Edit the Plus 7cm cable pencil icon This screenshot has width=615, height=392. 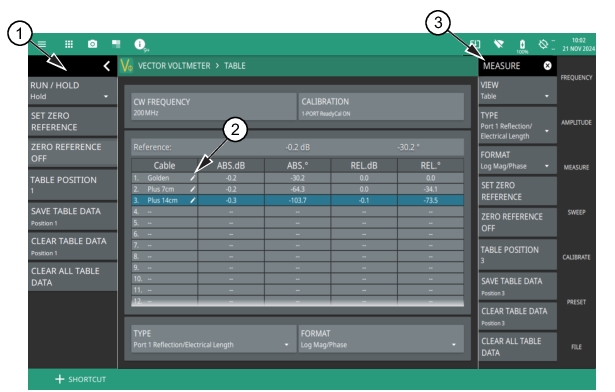pos(193,189)
